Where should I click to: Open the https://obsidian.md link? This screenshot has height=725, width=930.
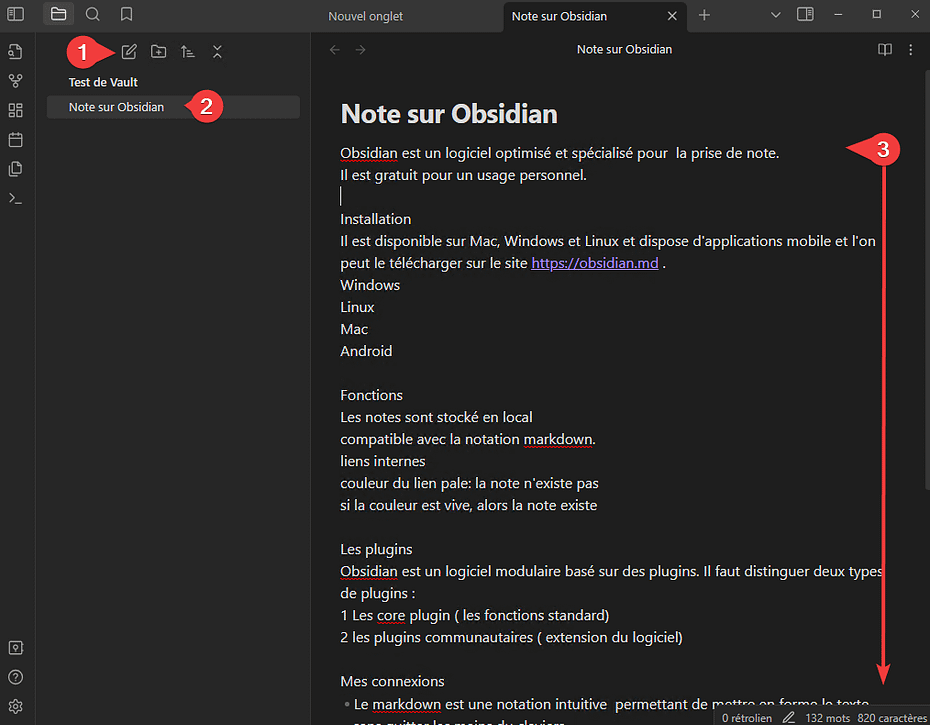coord(594,262)
